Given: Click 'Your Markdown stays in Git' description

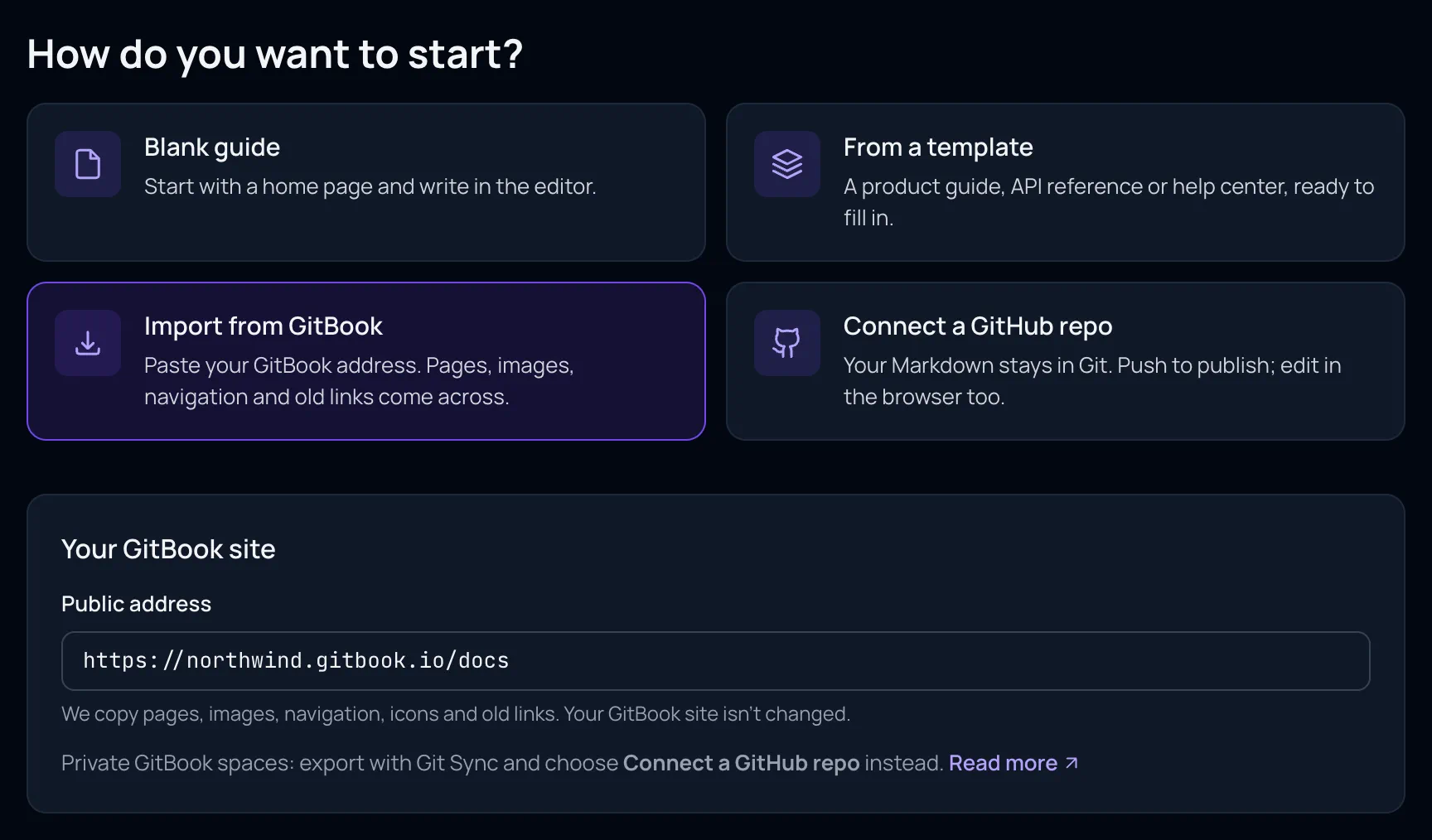Looking at the screenshot, I should 1092,381.
